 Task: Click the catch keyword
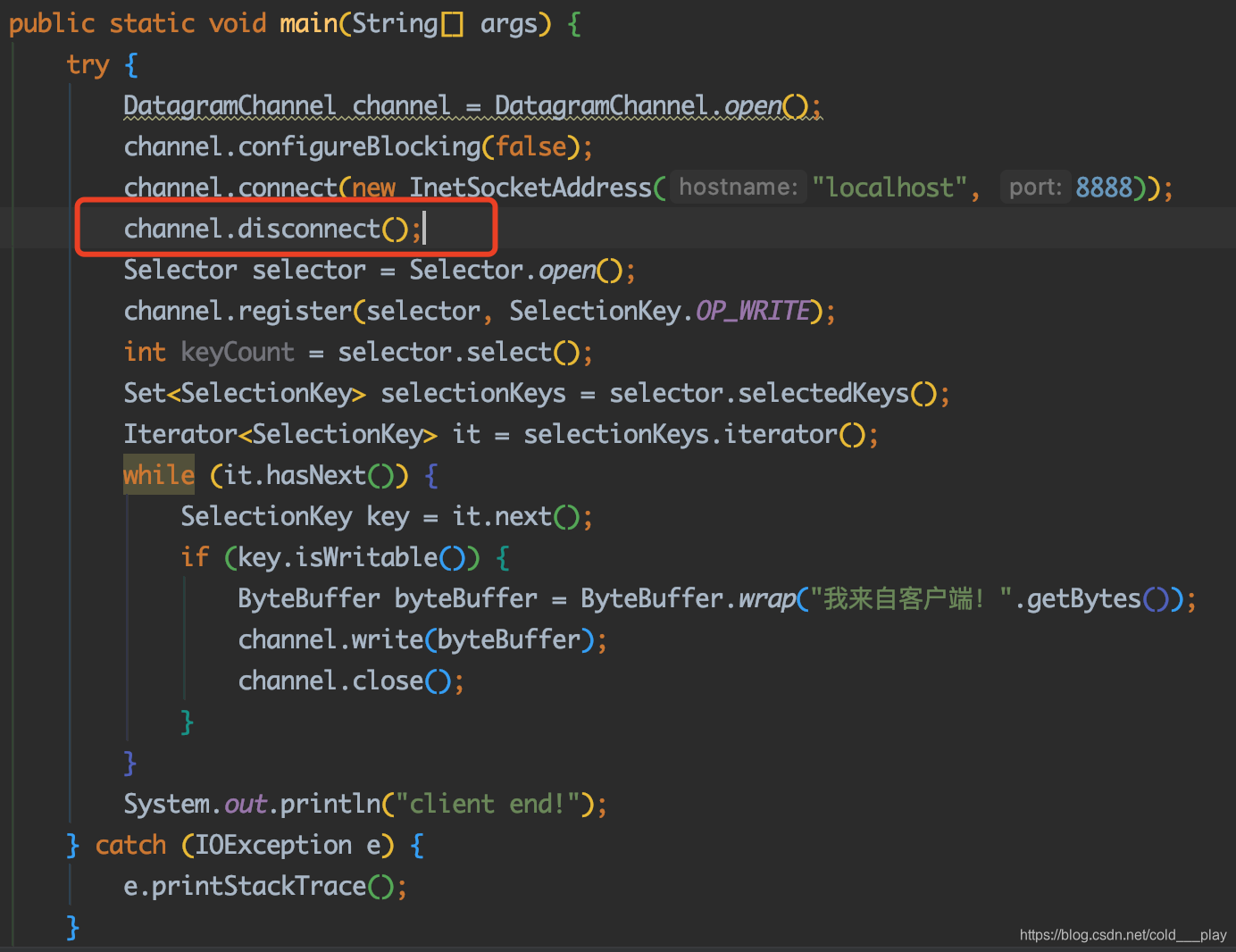(130, 845)
